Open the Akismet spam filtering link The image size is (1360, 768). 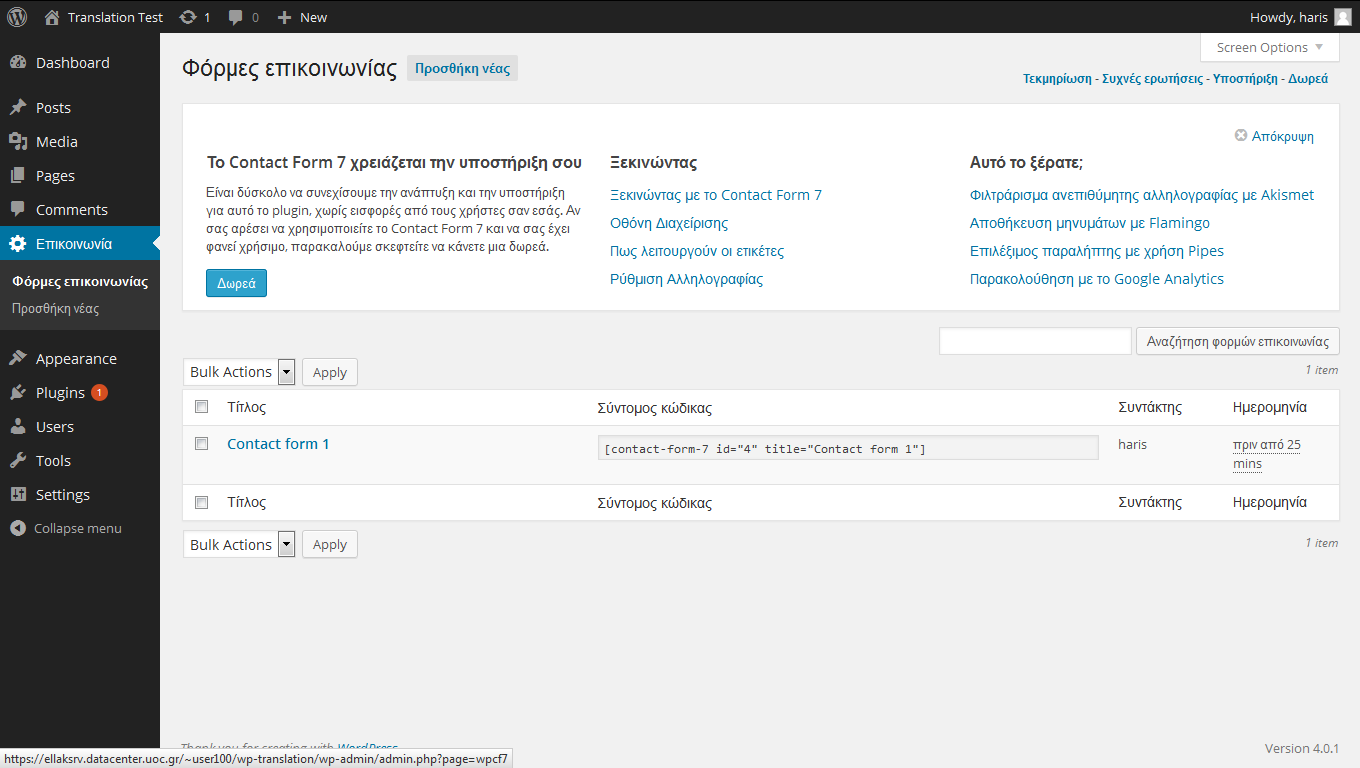tap(1142, 195)
